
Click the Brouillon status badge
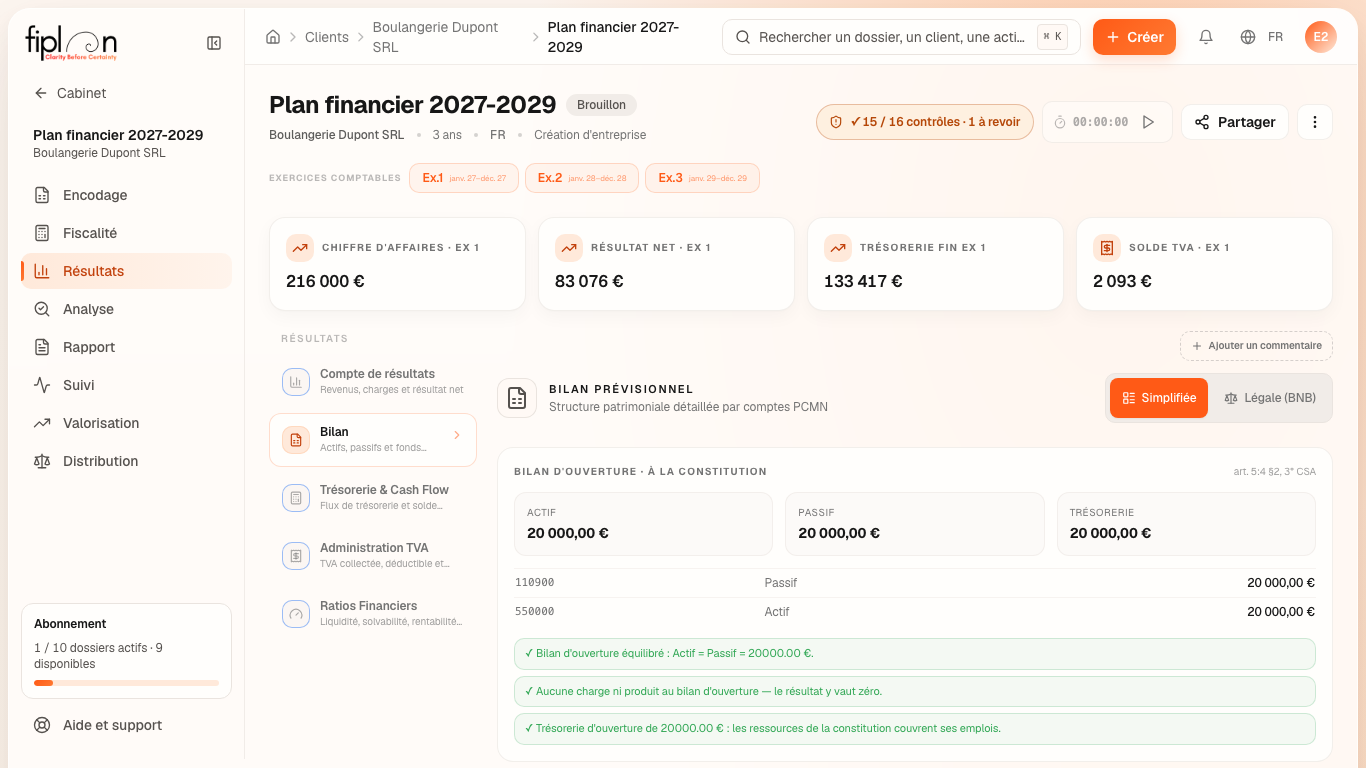(x=601, y=105)
